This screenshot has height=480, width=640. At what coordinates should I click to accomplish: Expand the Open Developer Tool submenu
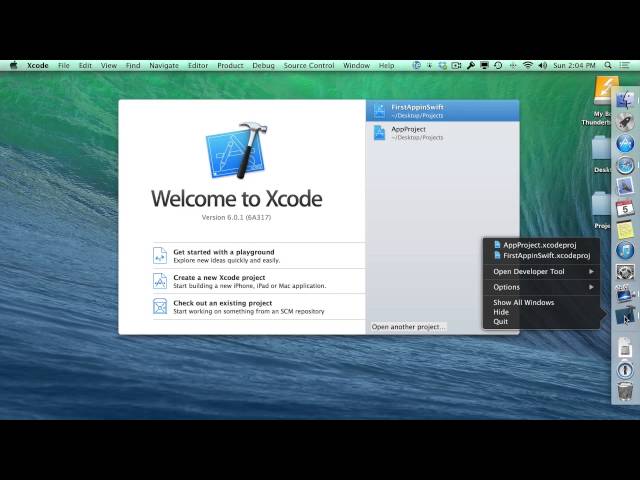point(541,271)
